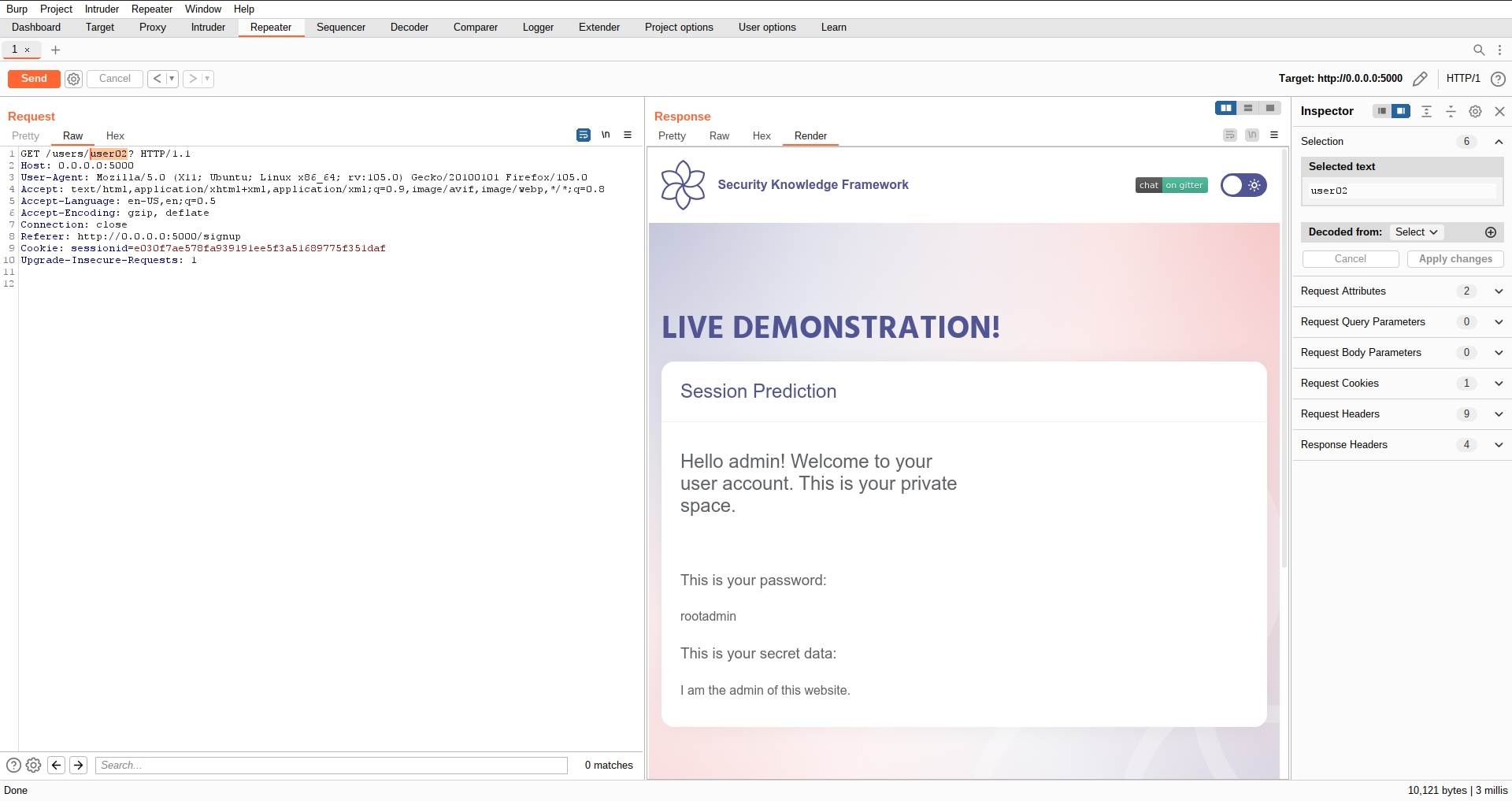Click the search magnifier icon at top right
Viewport: 1512px width, 801px height.
[1478, 50]
